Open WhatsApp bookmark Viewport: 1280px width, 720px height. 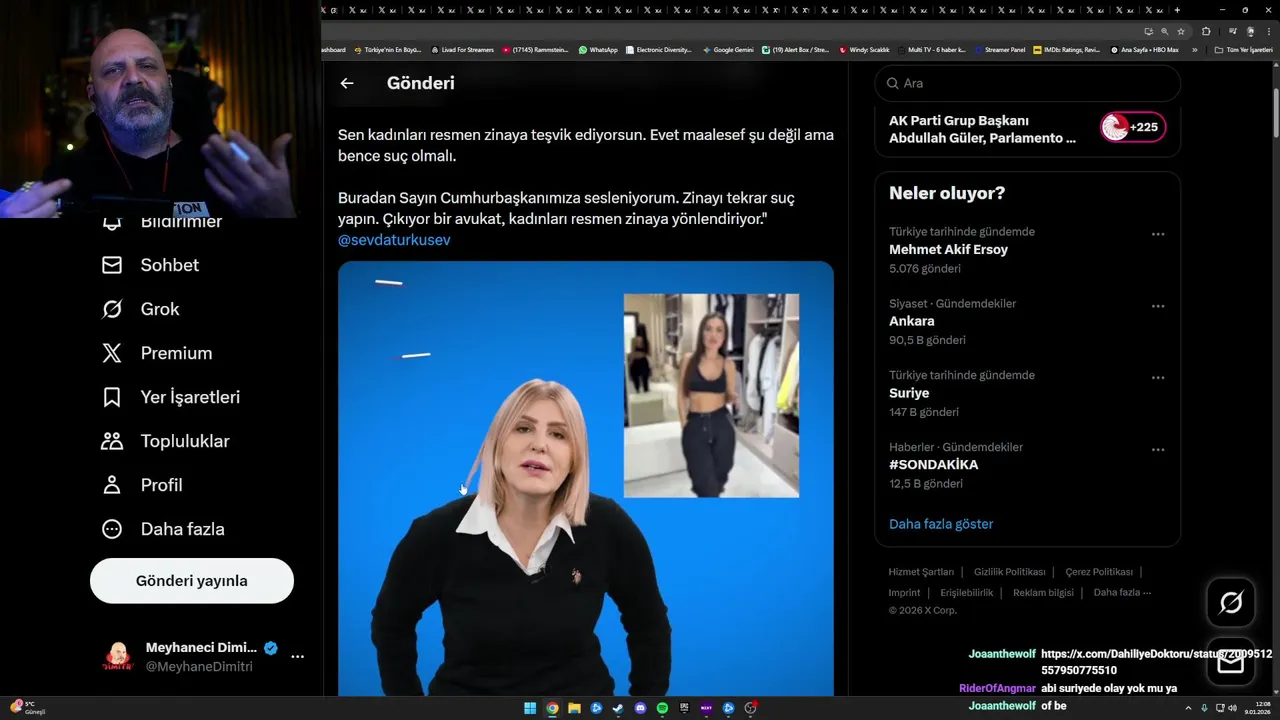598,49
